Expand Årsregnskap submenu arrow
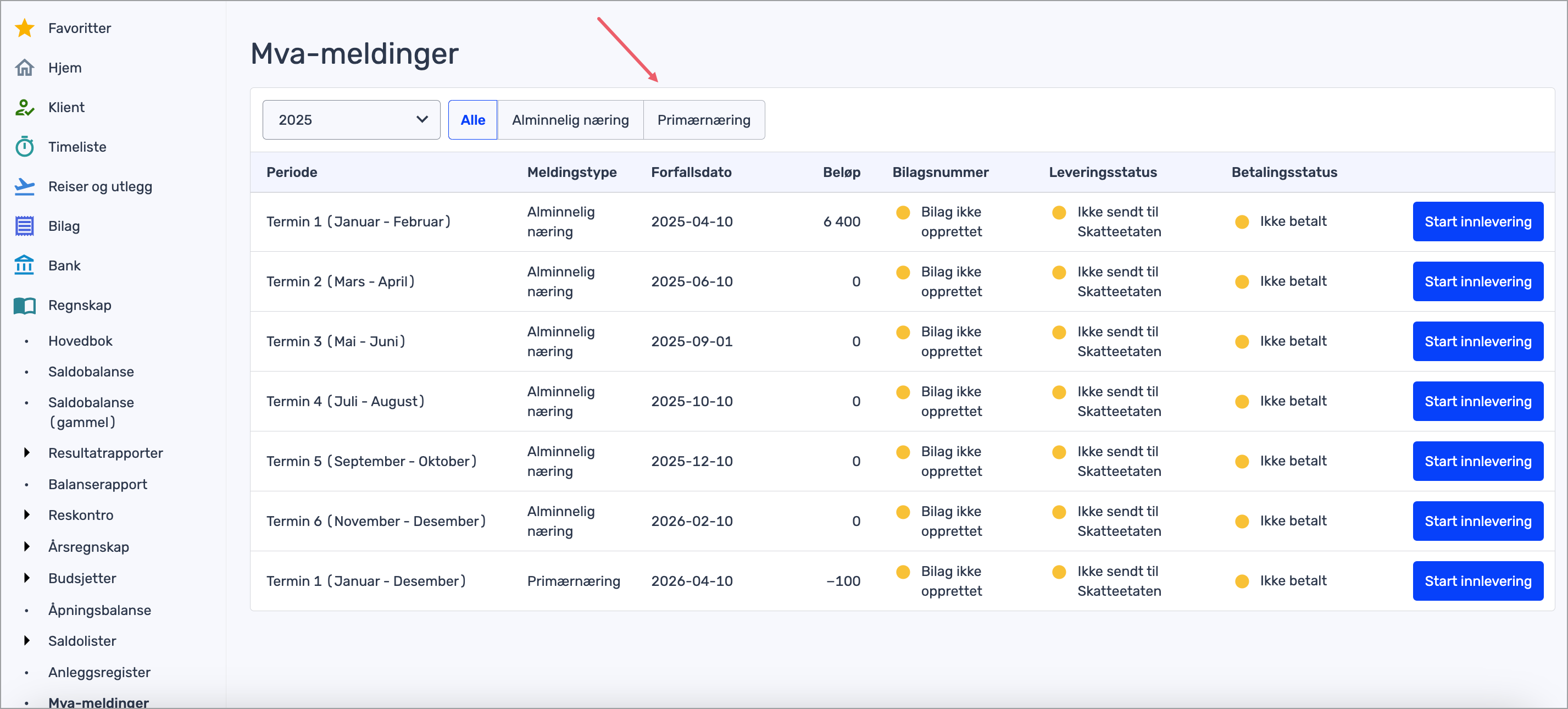This screenshot has width=1568, height=709. tap(27, 547)
